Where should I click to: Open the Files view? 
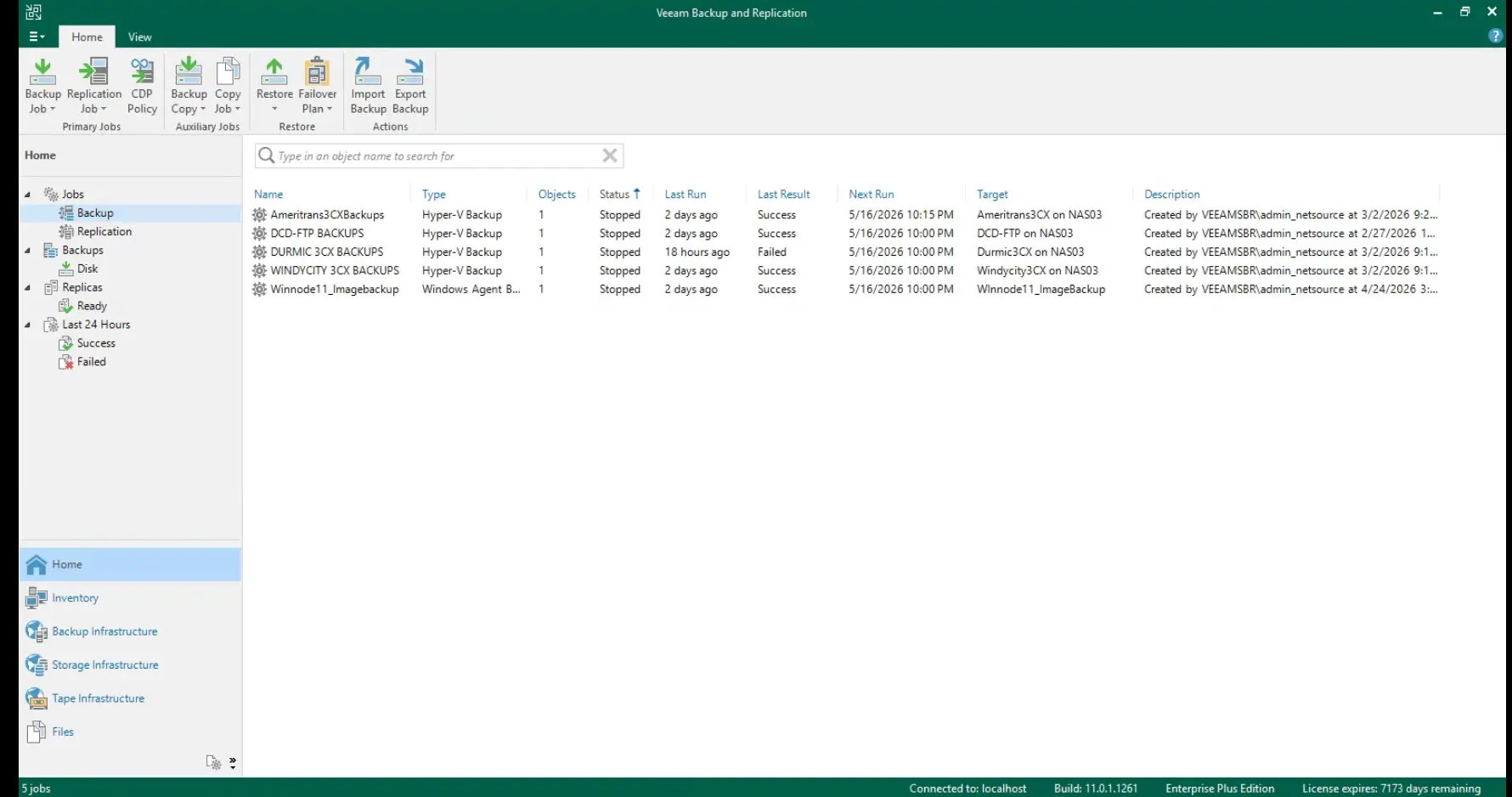pyautogui.click(x=130, y=732)
